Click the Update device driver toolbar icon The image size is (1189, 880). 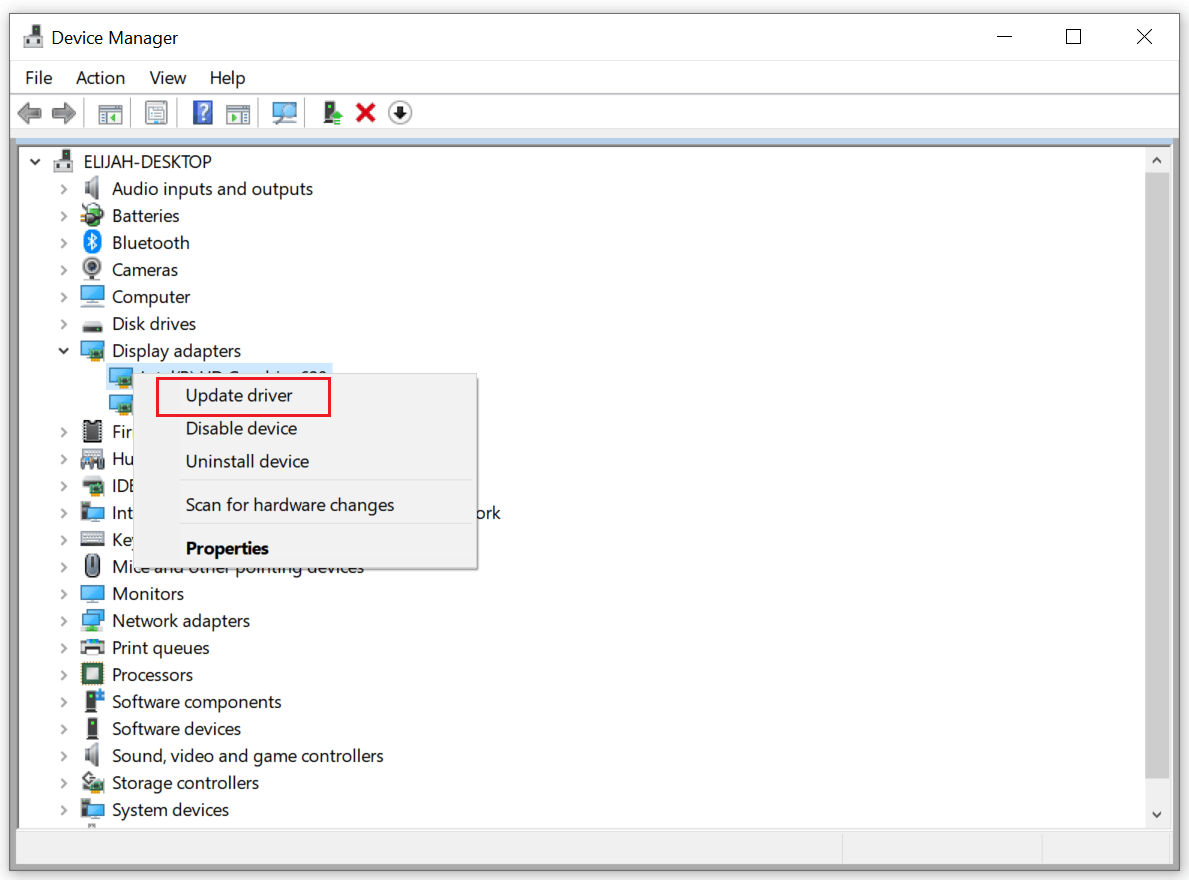click(x=333, y=113)
